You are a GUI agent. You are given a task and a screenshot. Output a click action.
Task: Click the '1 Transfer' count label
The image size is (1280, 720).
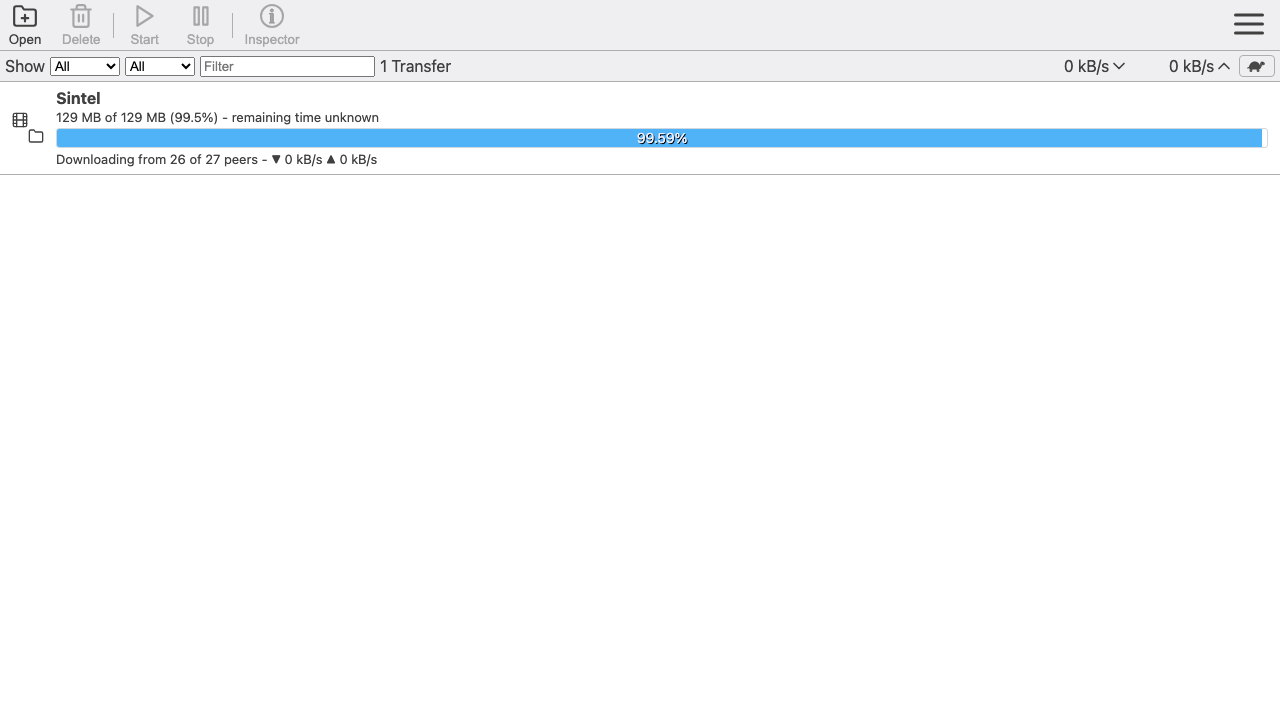pos(416,66)
